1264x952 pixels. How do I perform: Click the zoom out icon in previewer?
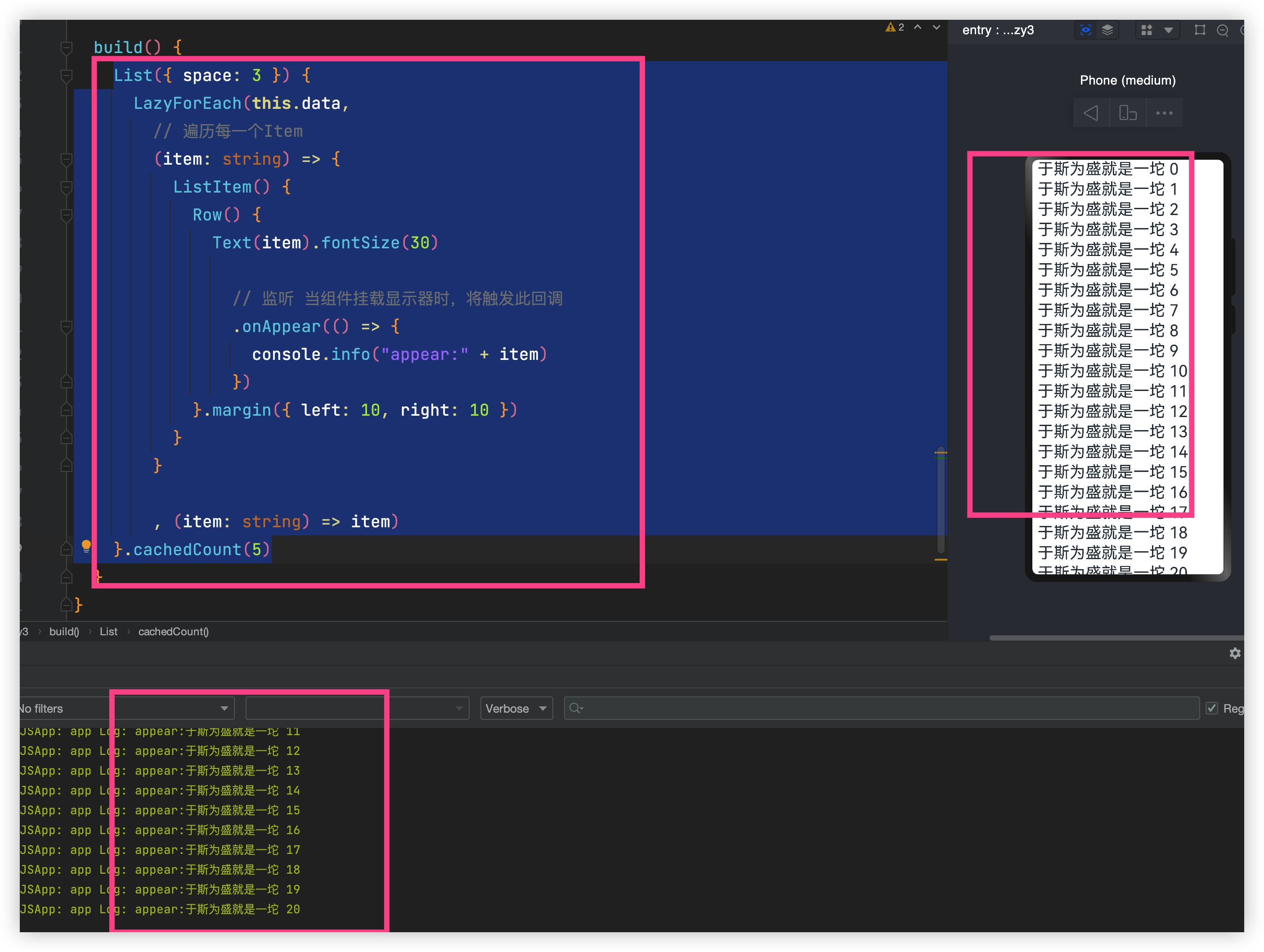[1223, 30]
